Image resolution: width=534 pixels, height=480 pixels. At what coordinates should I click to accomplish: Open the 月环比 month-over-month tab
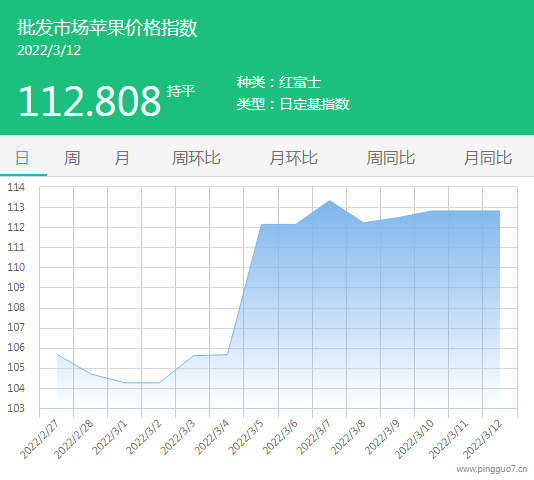click(294, 158)
